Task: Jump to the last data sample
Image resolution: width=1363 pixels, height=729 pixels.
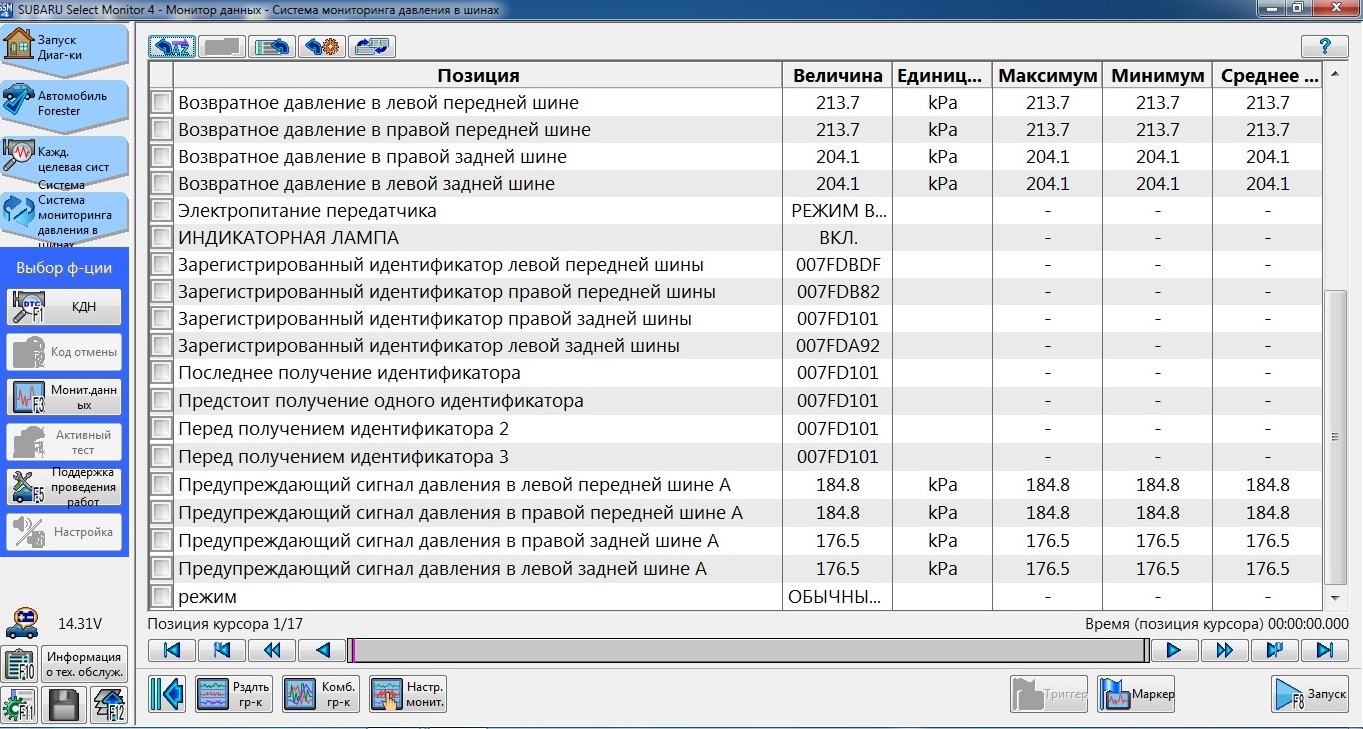Action: point(1324,650)
